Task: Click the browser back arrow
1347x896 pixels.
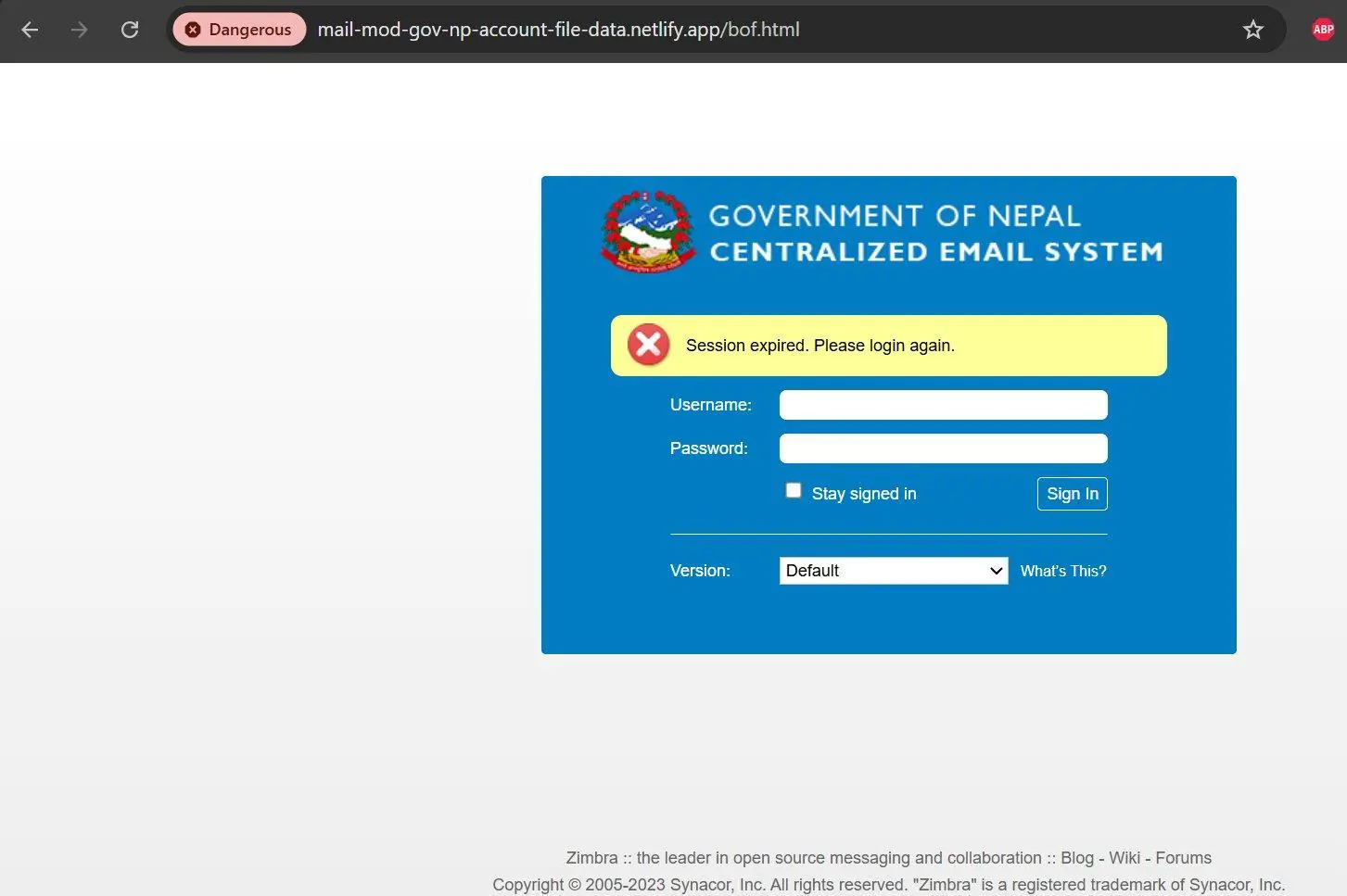Action: [30, 30]
